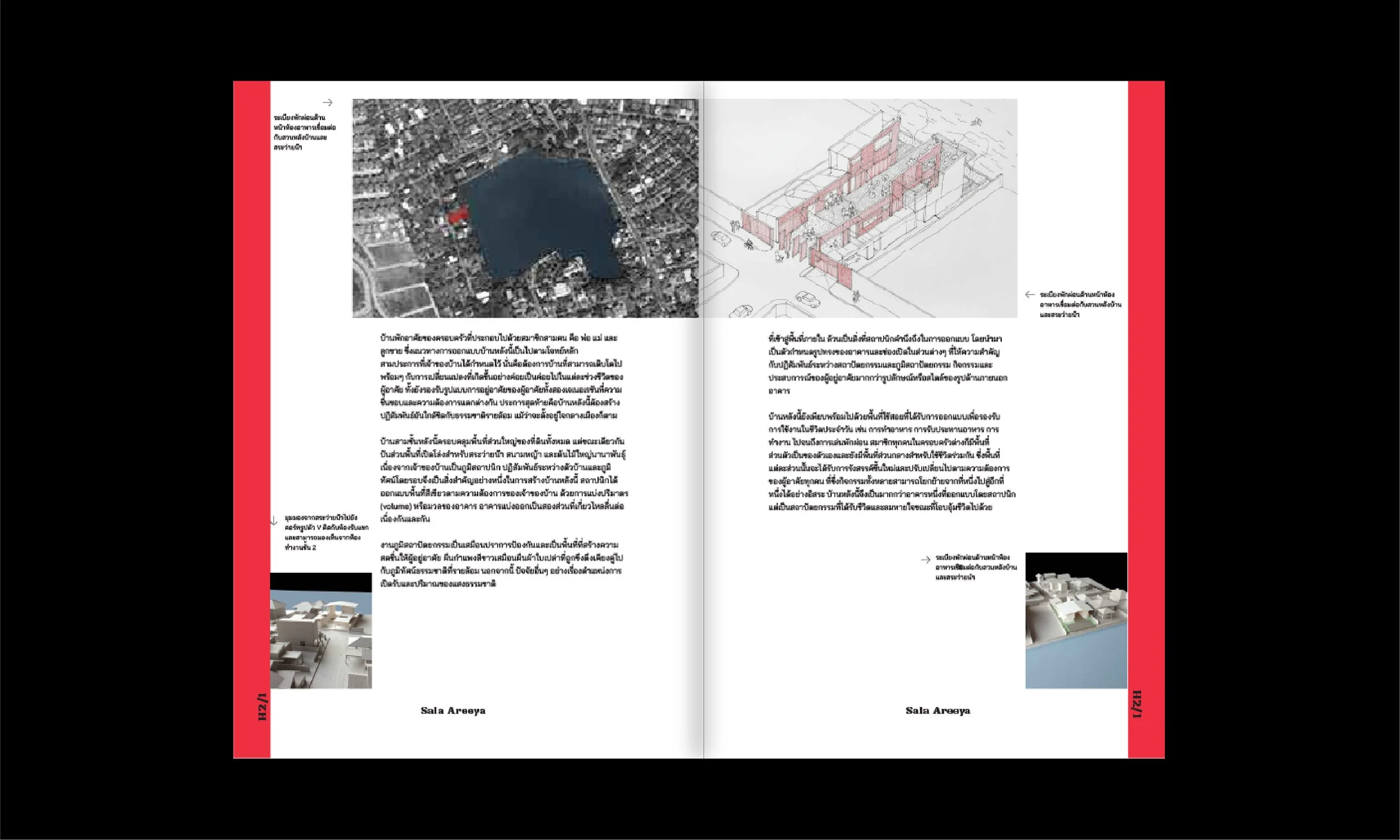Click the caption text above left model photo
The image size is (1400, 840).
(x=326, y=533)
